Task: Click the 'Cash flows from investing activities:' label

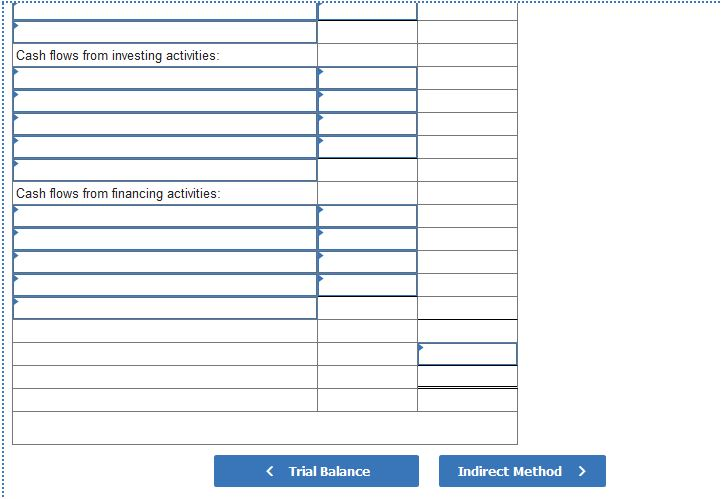Action: (118, 55)
